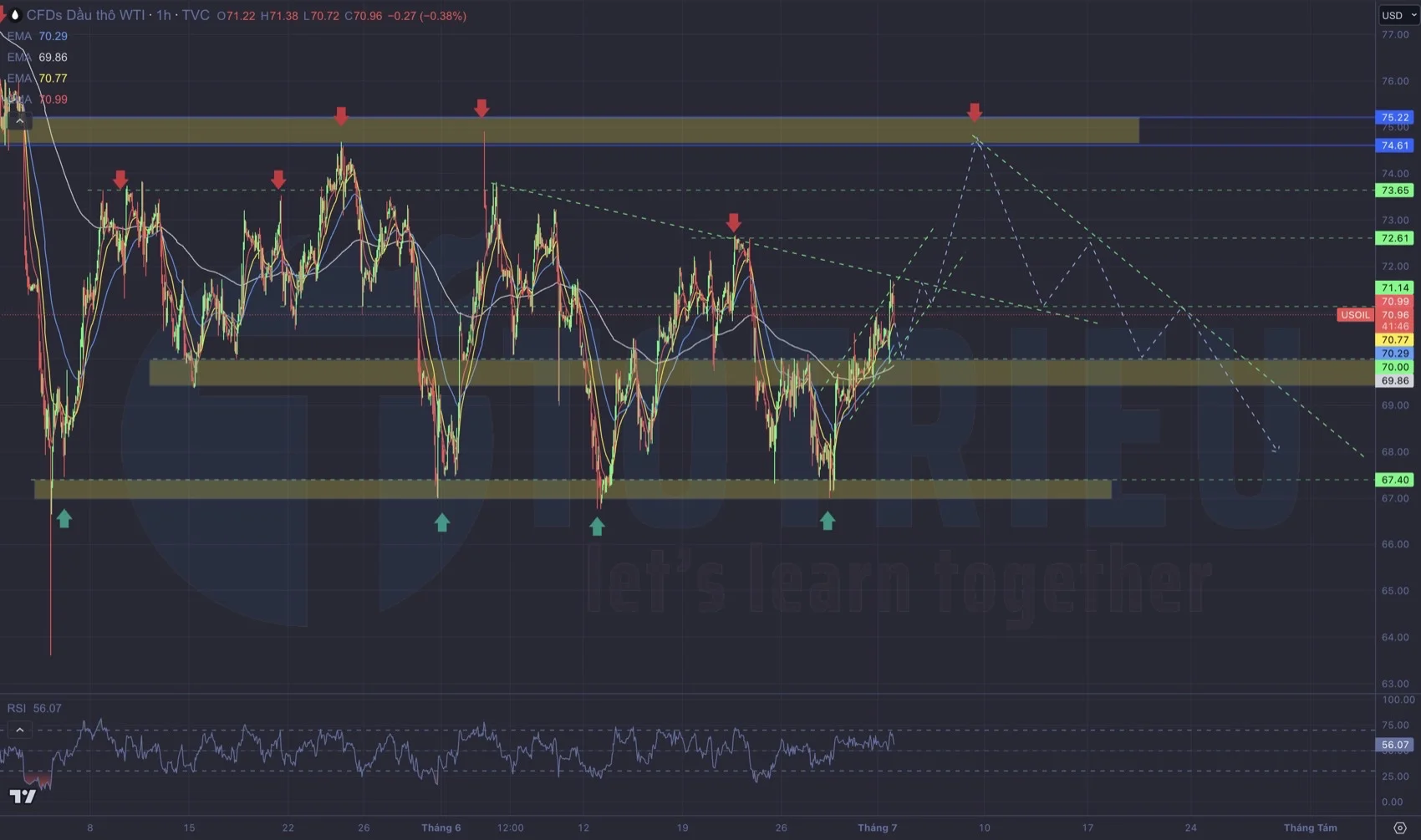Image resolution: width=1421 pixels, height=840 pixels.
Task: Click the 63.00 price scale value
Action: coord(1395,684)
